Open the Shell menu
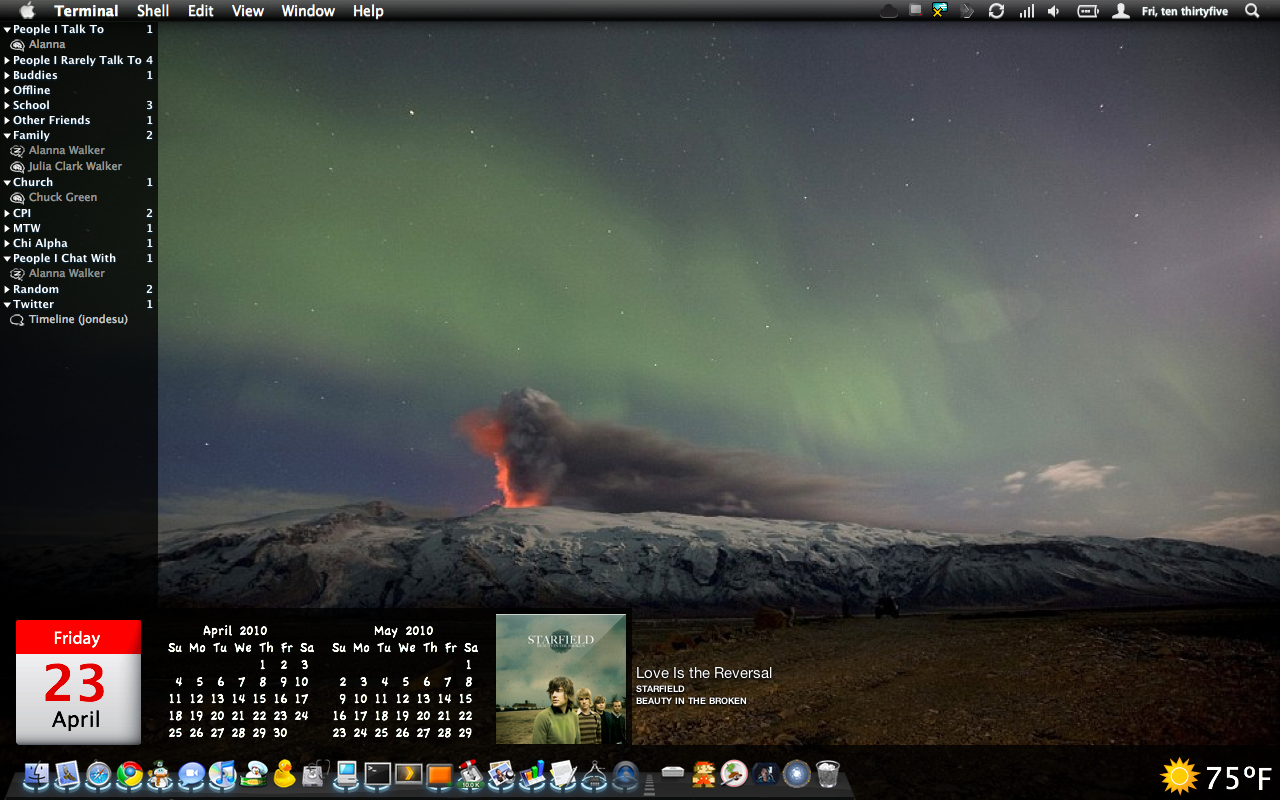 pos(153,11)
